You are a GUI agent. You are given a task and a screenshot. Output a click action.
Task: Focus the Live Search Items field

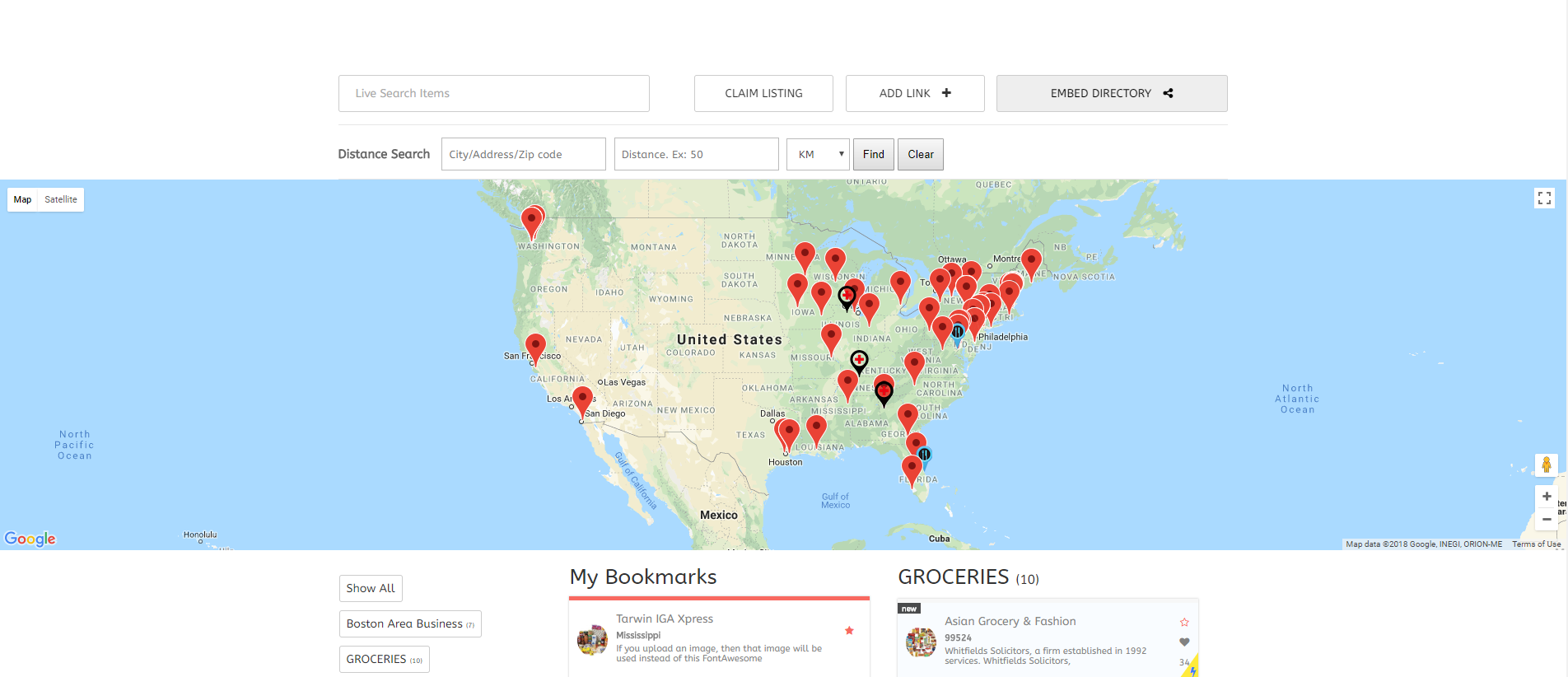[x=494, y=93]
